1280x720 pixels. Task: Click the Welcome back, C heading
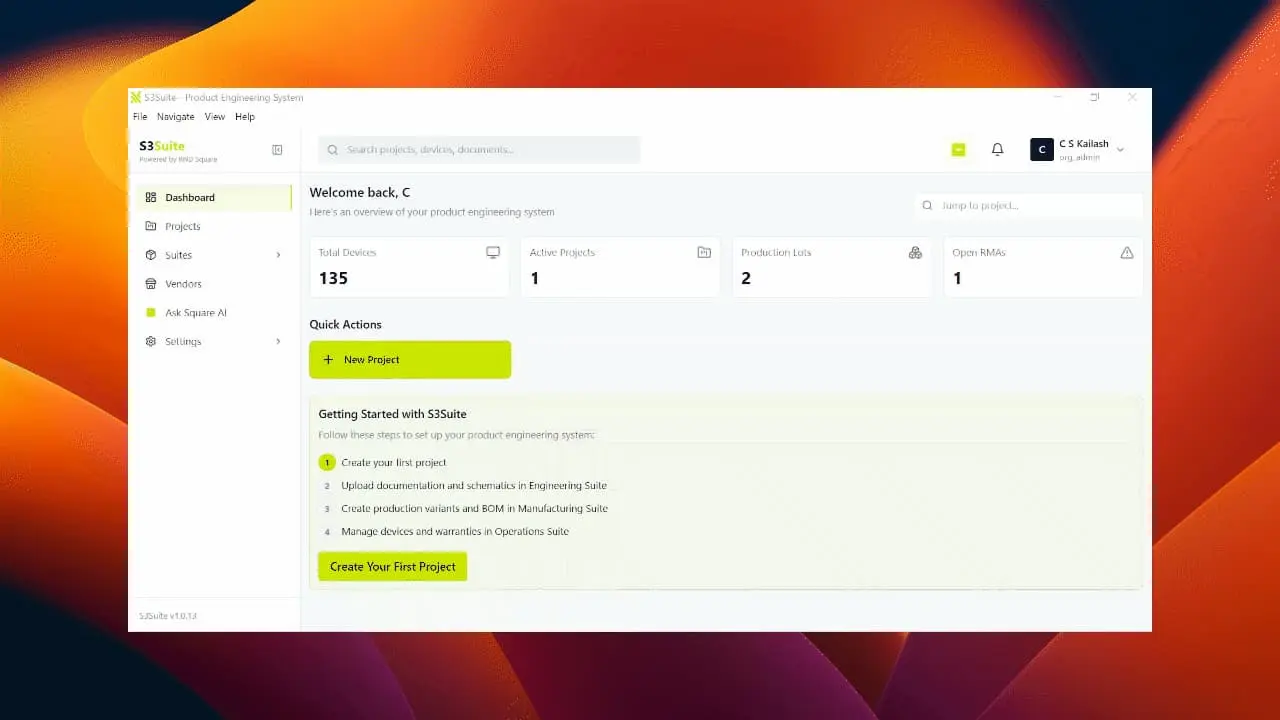pyautogui.click(x=360, y=193)
